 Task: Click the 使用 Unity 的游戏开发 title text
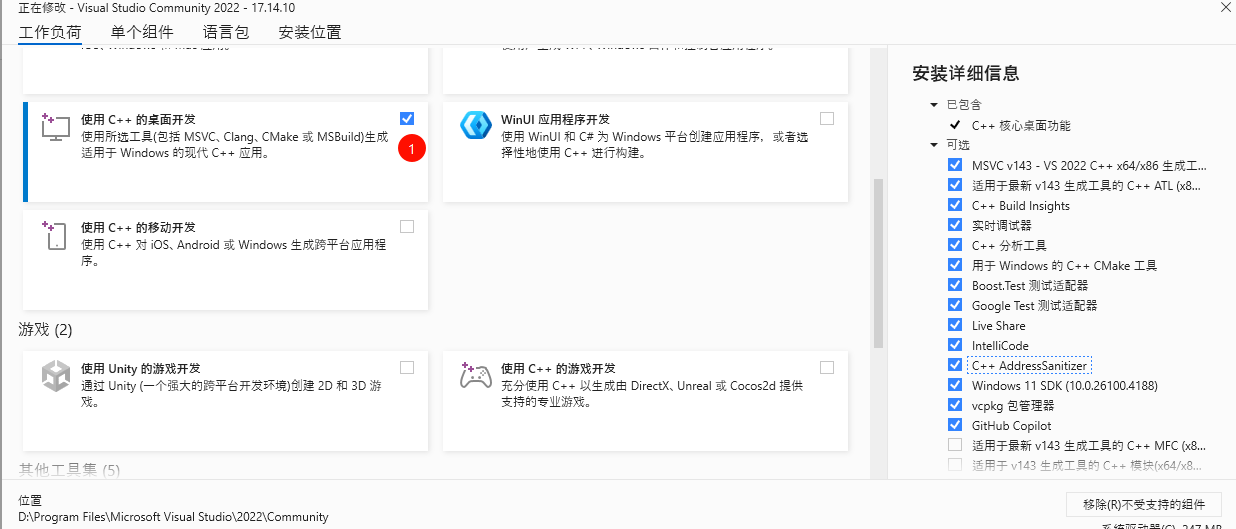click(x=141, y=368)
